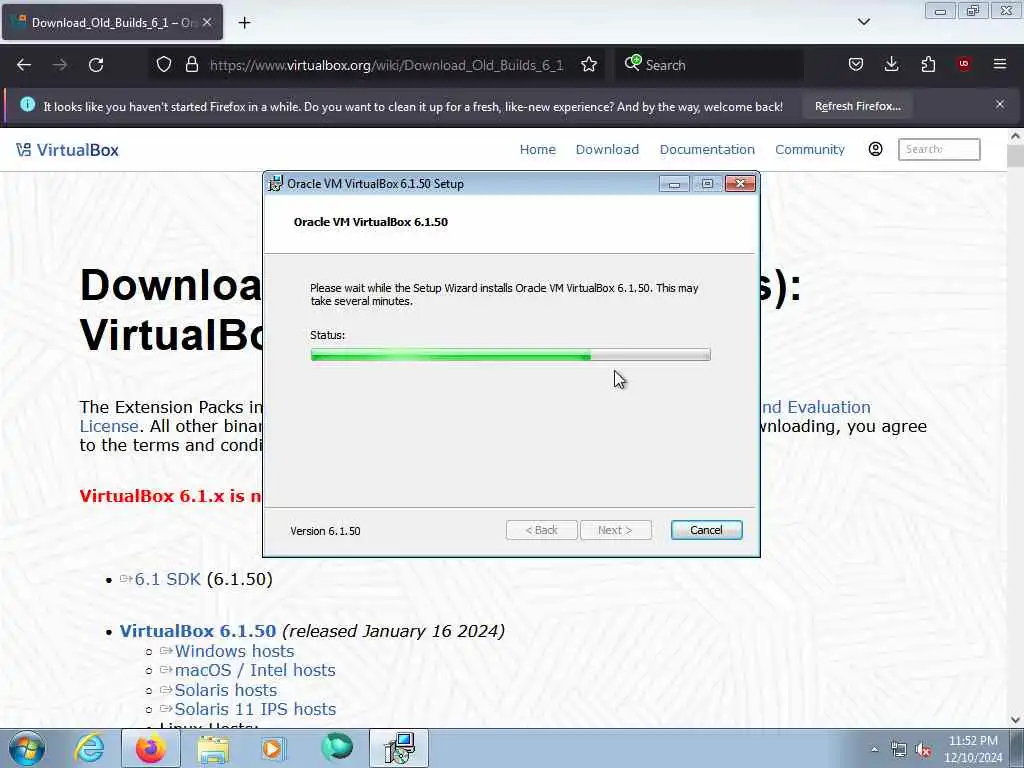The image size is (1024, 768).
Task: Bookmark this page with the star icon
Action: coord(588,64)
